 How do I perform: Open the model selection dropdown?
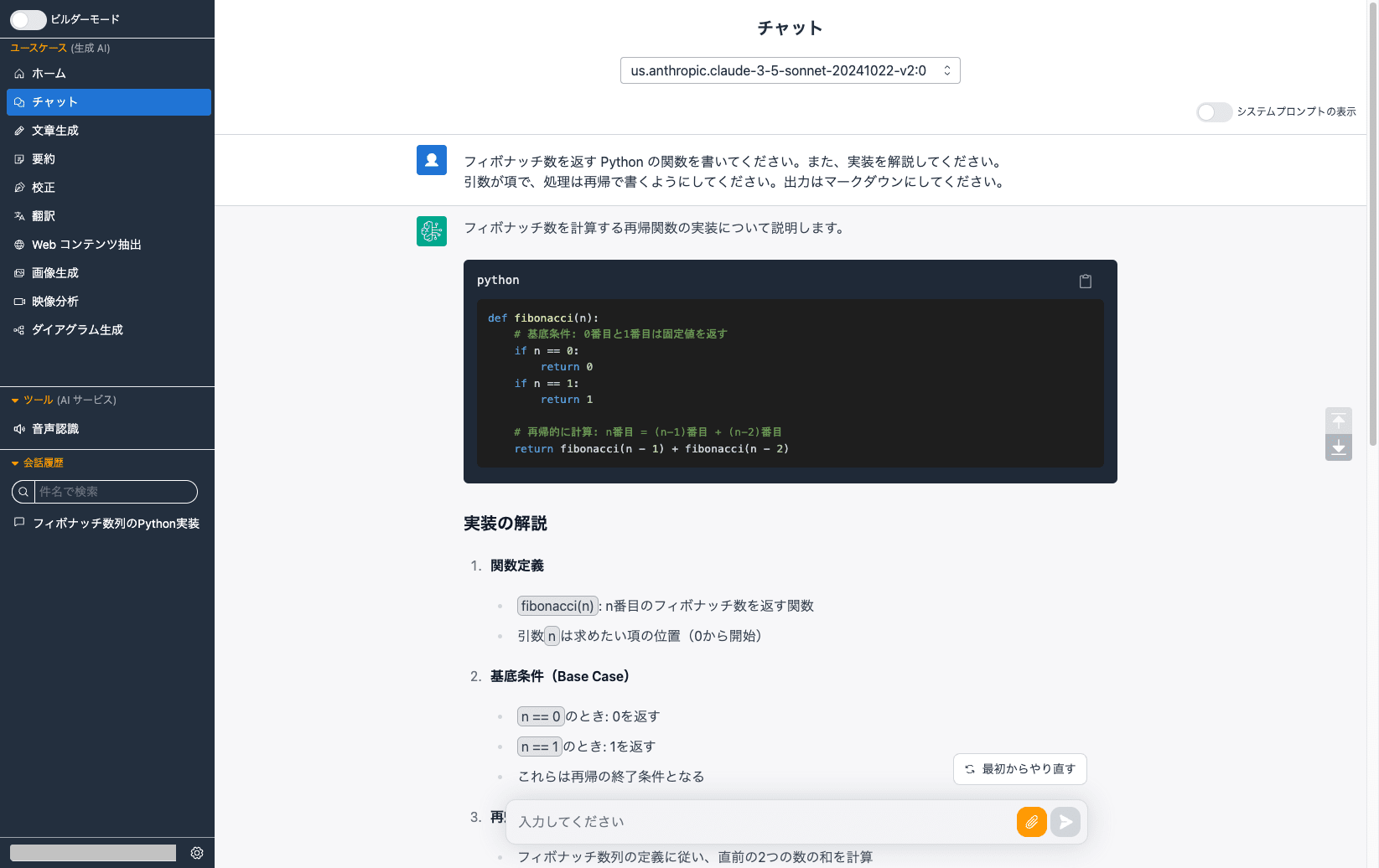pos(790,70)
